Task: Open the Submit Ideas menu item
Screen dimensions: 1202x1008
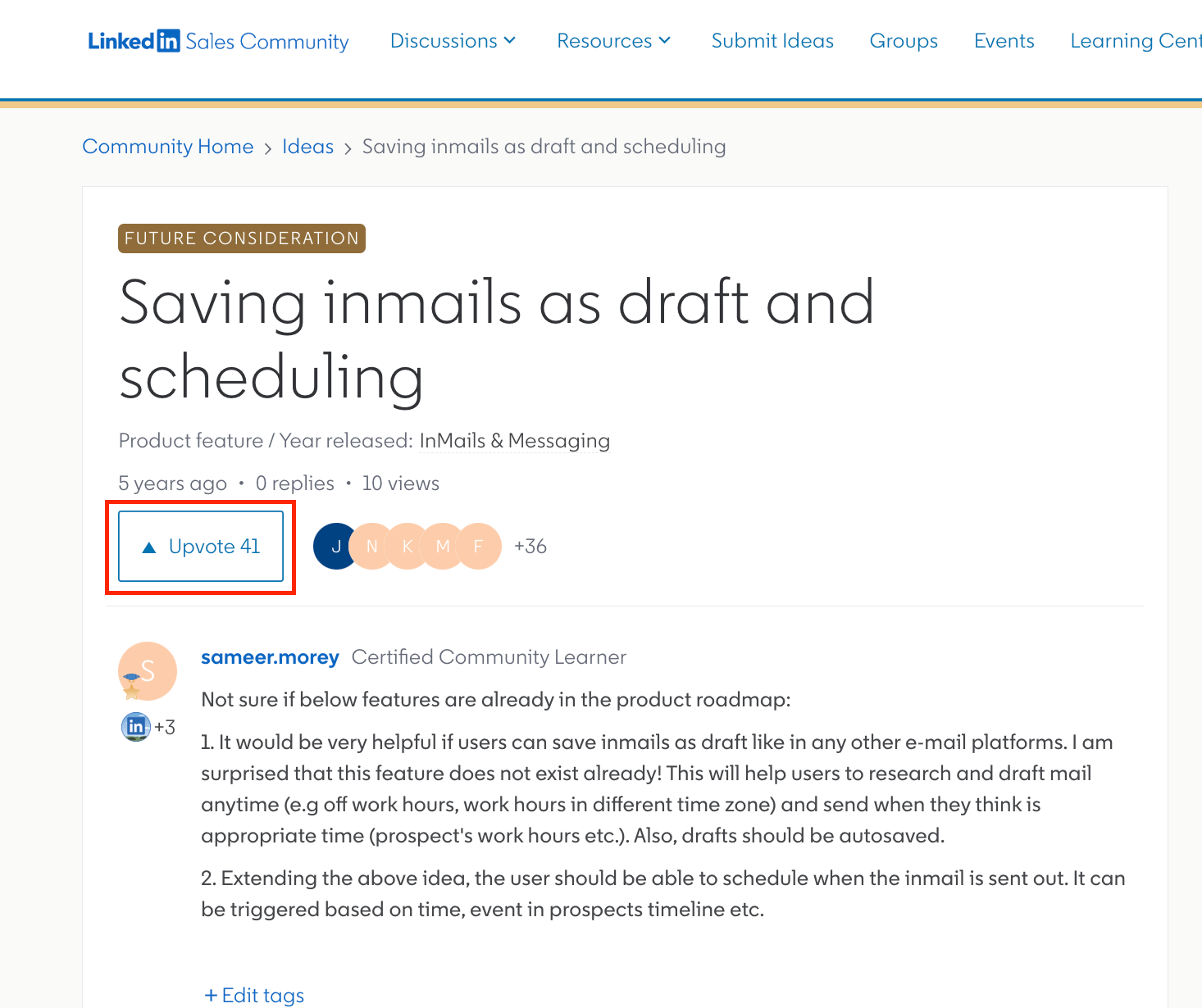Action: pos(772,41)
